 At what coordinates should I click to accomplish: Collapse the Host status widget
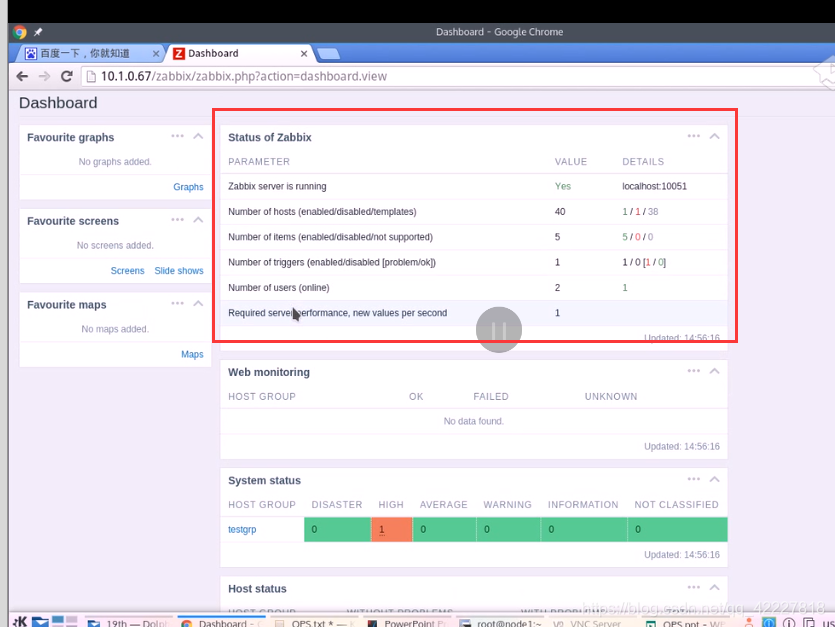tap(715, 588)
